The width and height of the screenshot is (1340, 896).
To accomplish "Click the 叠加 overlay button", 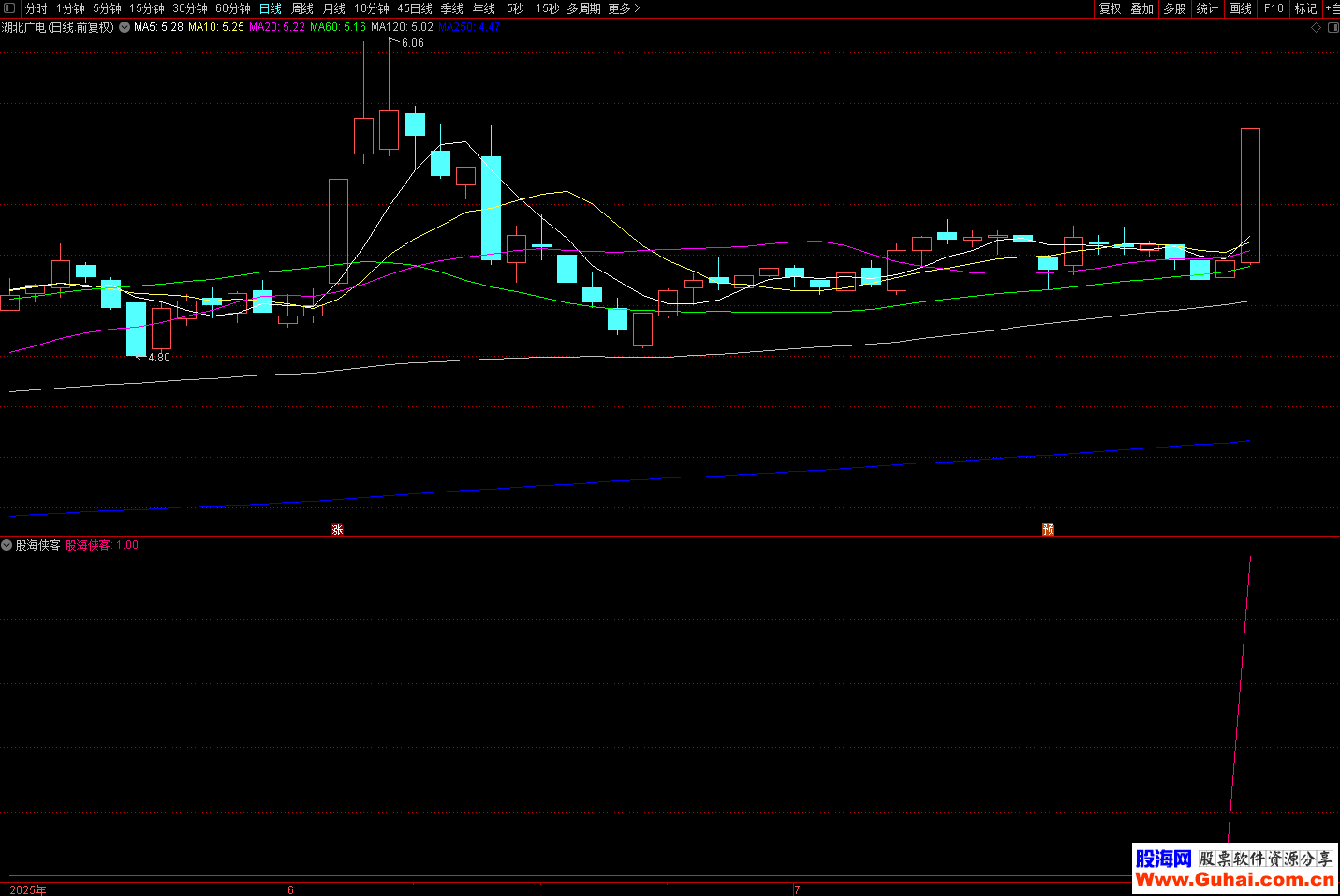I will click(1142, 8).
